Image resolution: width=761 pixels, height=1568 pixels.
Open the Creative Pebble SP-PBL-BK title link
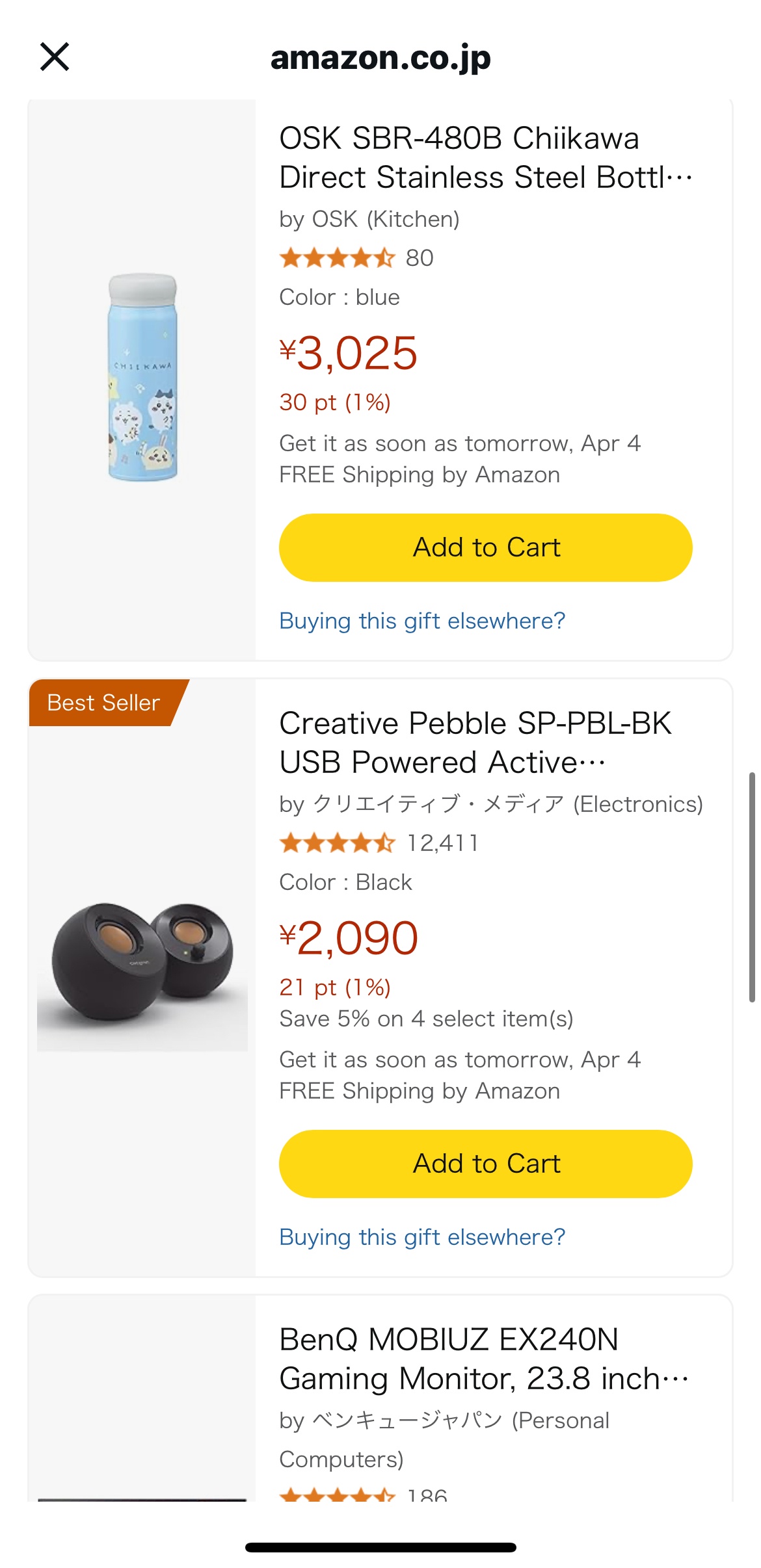(x=475, y=742)
